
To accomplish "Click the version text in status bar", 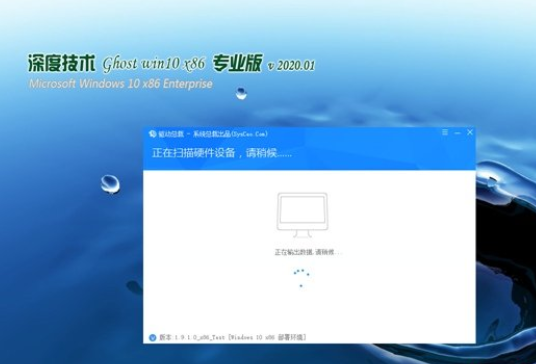I will click(232, 337).
